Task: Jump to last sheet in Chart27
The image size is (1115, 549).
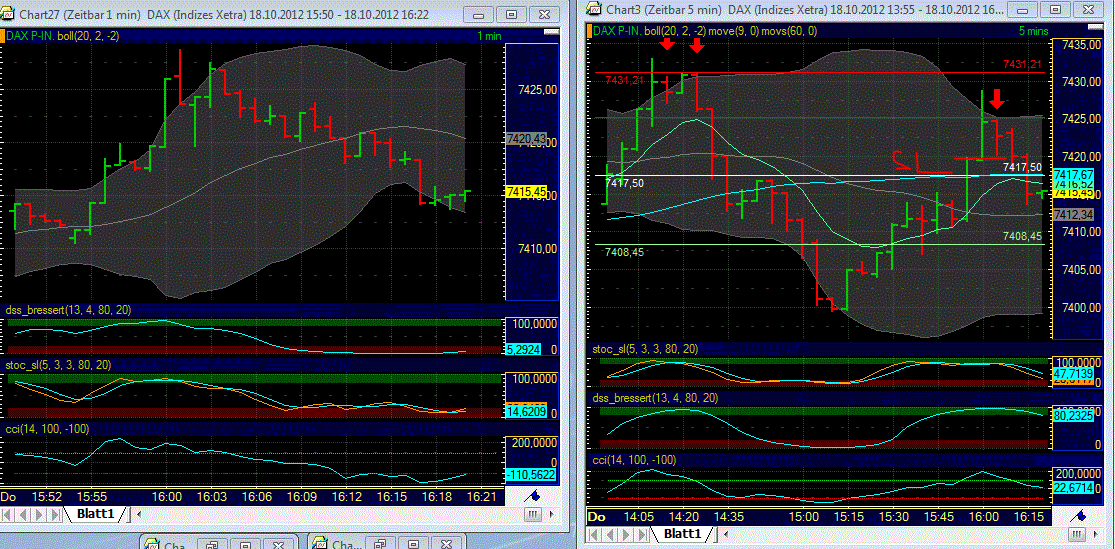Action: 55,513
